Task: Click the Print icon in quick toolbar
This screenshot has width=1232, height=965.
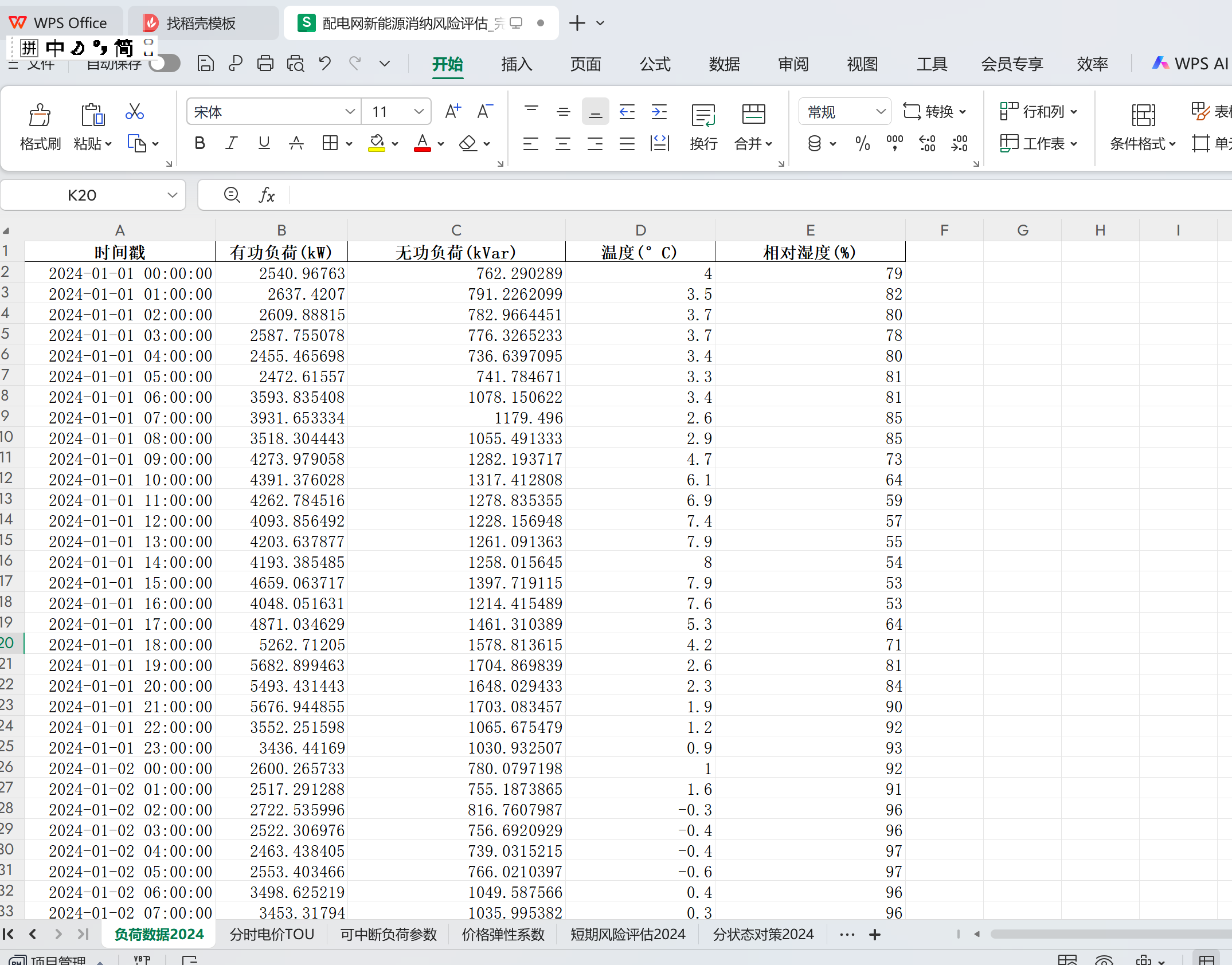Action: click(265, 64)
